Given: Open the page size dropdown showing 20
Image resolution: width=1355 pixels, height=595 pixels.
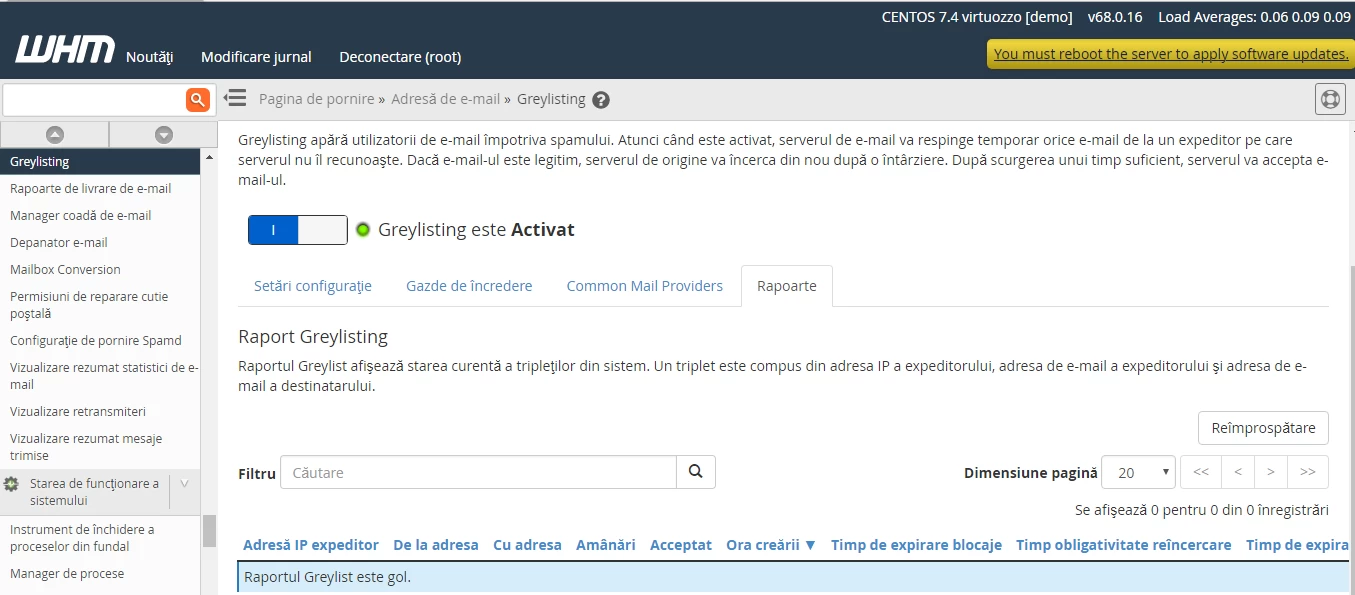Looking at the screenshot, I should coord(1138,471).
